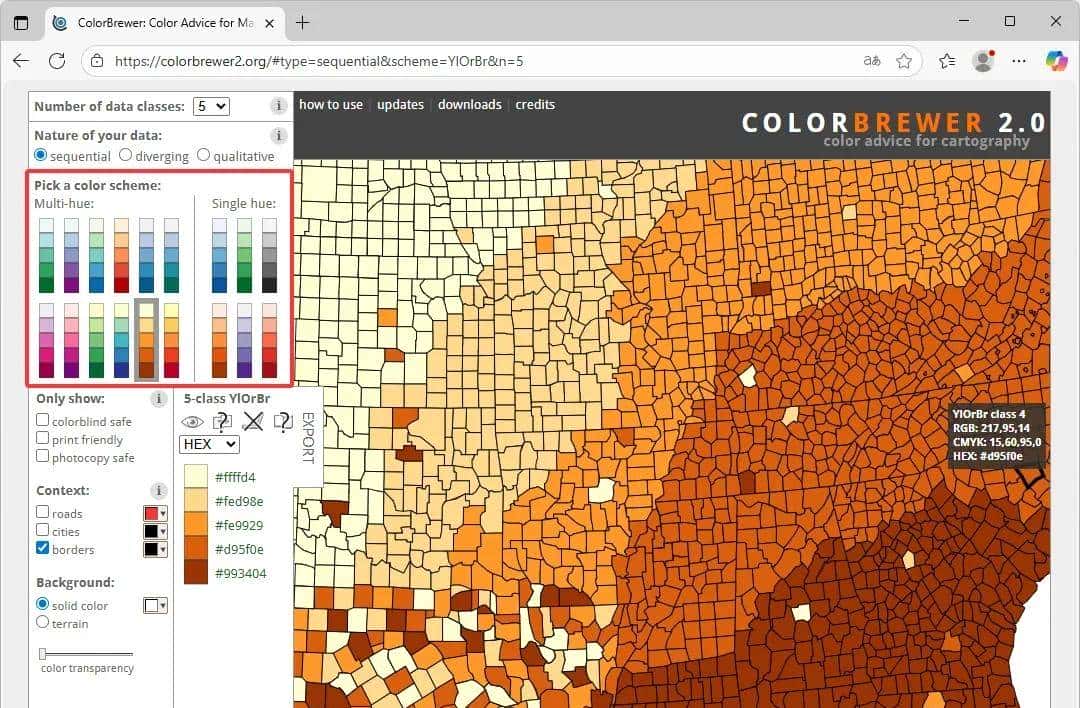The width and height of the screenshot is (1080, 708).
Task: Uncheck the borders checkbox
Action: click(43, 548)
